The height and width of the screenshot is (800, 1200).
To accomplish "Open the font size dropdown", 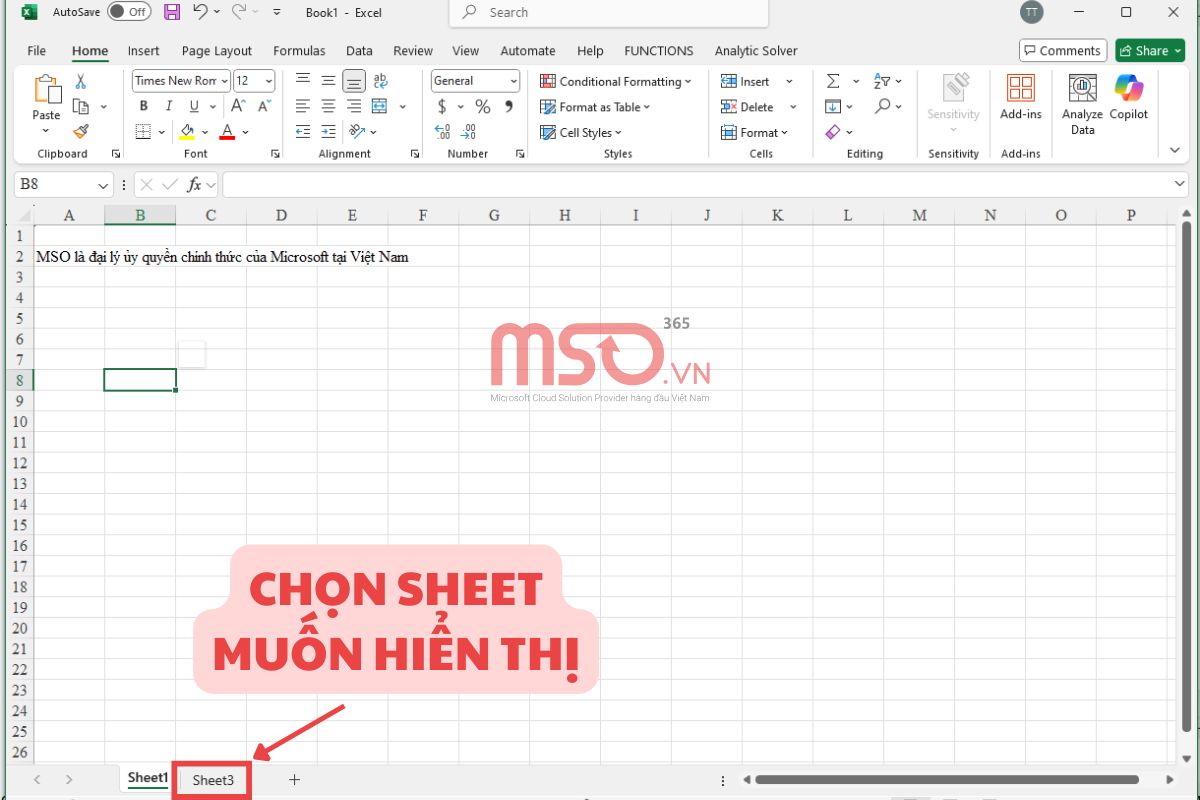I will click(268, 81).
